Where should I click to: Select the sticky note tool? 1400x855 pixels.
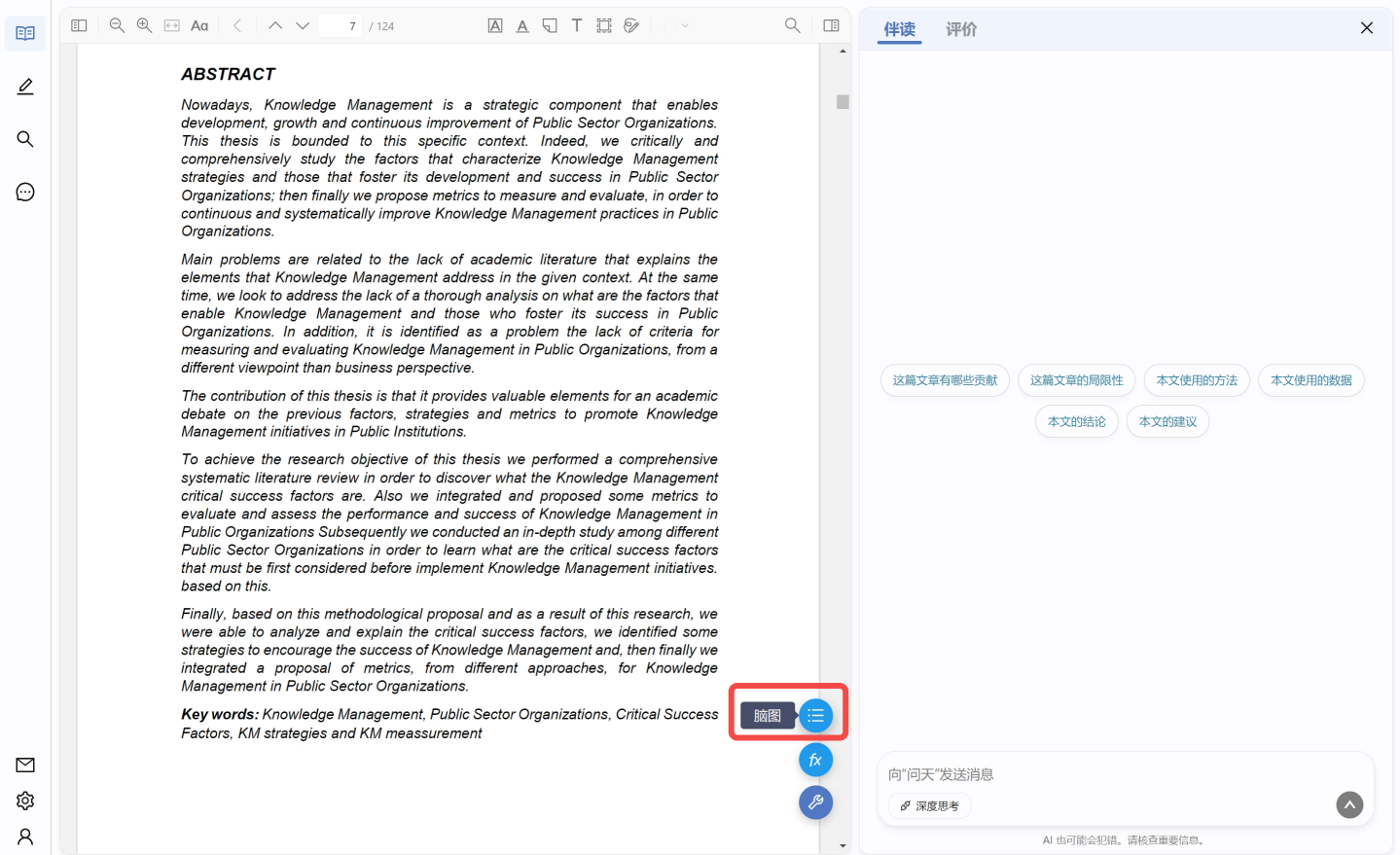point(550,25)
